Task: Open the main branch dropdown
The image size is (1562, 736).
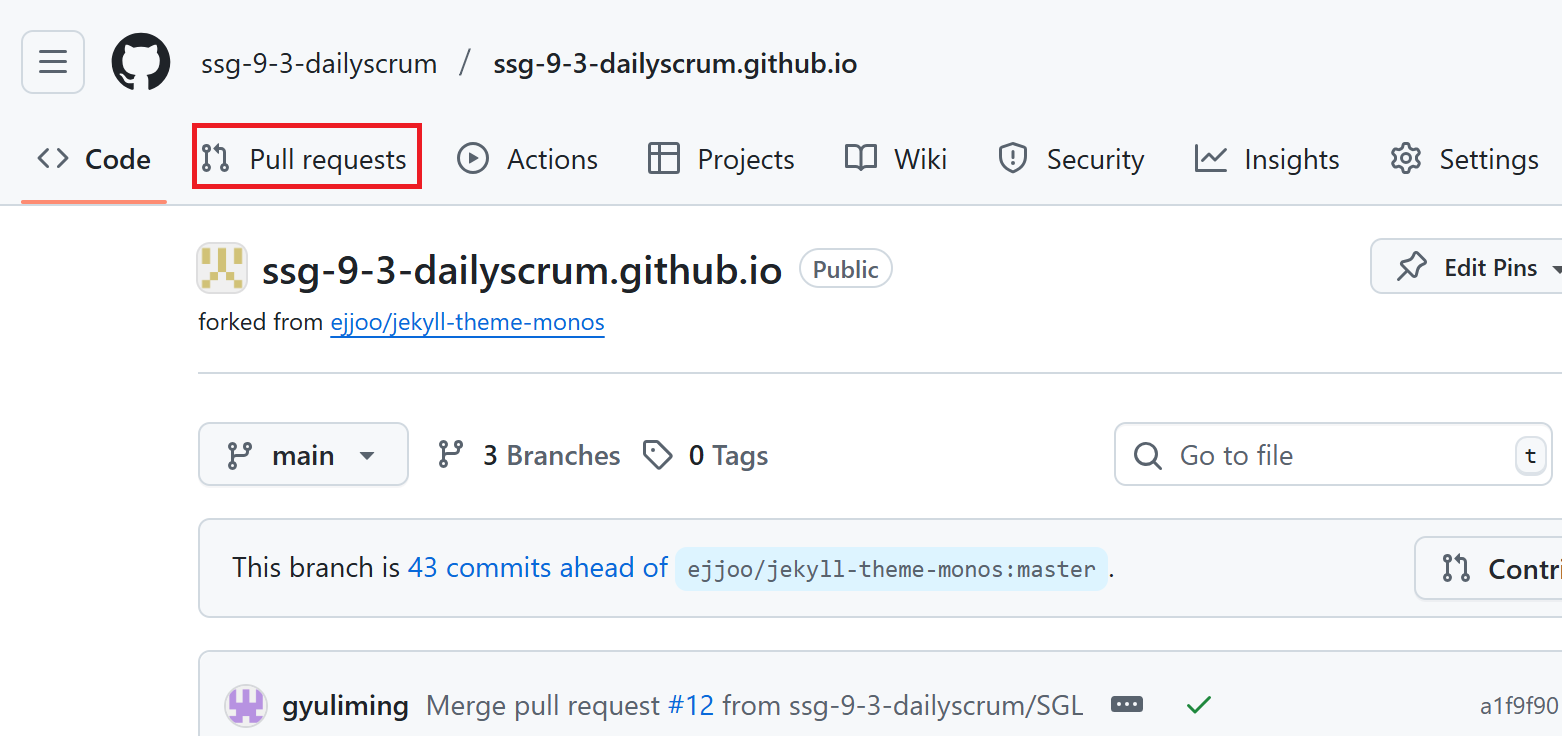Action: [x=303, y=455]
